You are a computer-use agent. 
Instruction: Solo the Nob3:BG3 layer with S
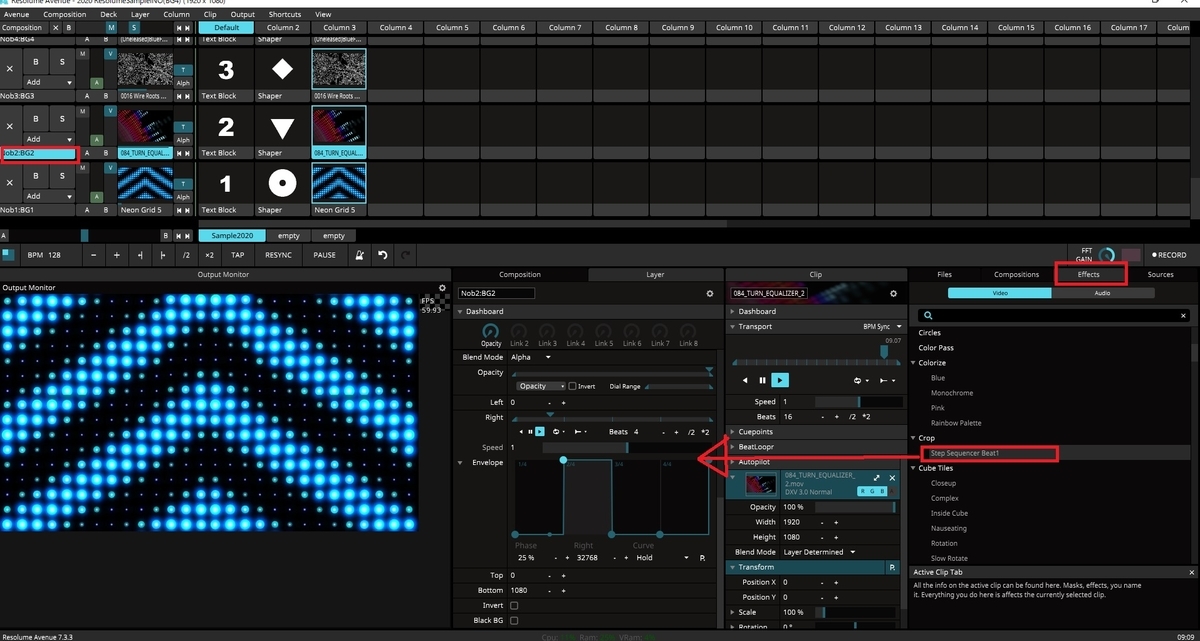[x=61, y=62]
